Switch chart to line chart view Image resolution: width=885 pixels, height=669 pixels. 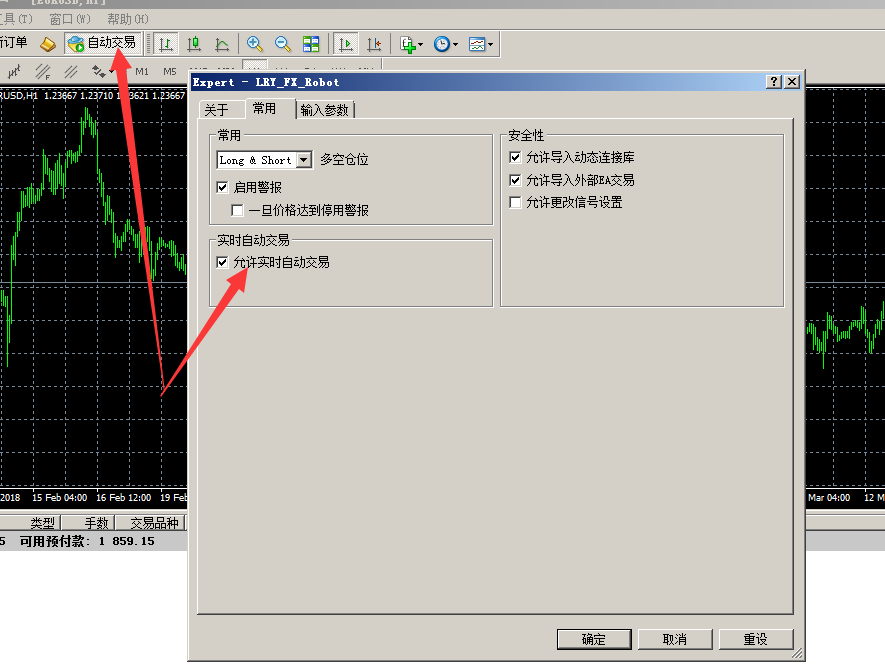pyautogui.click(x=222, y=43)
